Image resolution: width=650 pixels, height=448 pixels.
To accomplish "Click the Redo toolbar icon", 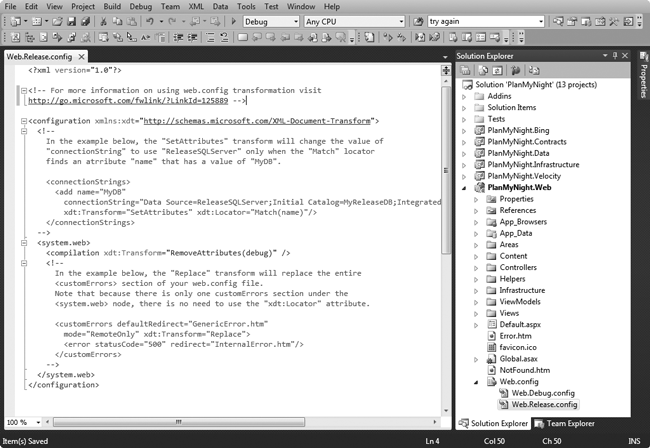I will (x=172, y=22).
